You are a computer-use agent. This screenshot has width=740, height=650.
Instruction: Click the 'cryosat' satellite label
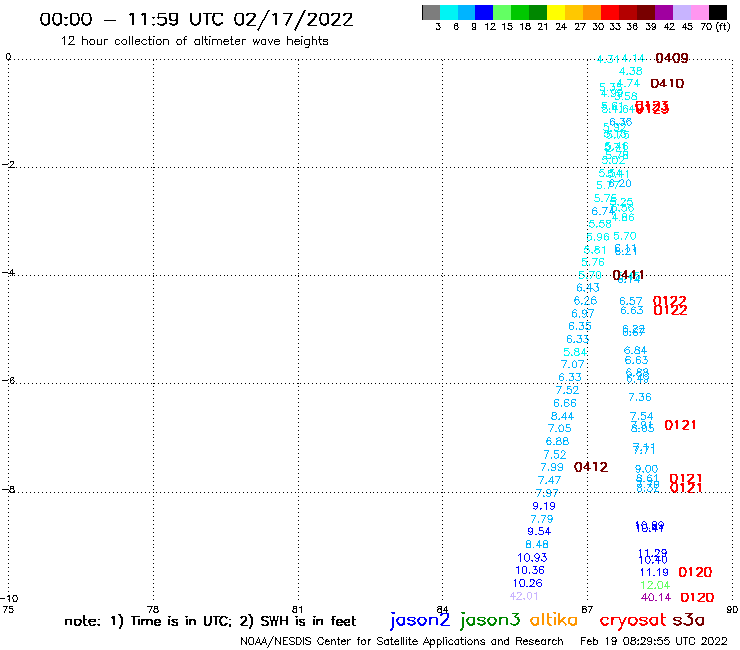[633, 620]
